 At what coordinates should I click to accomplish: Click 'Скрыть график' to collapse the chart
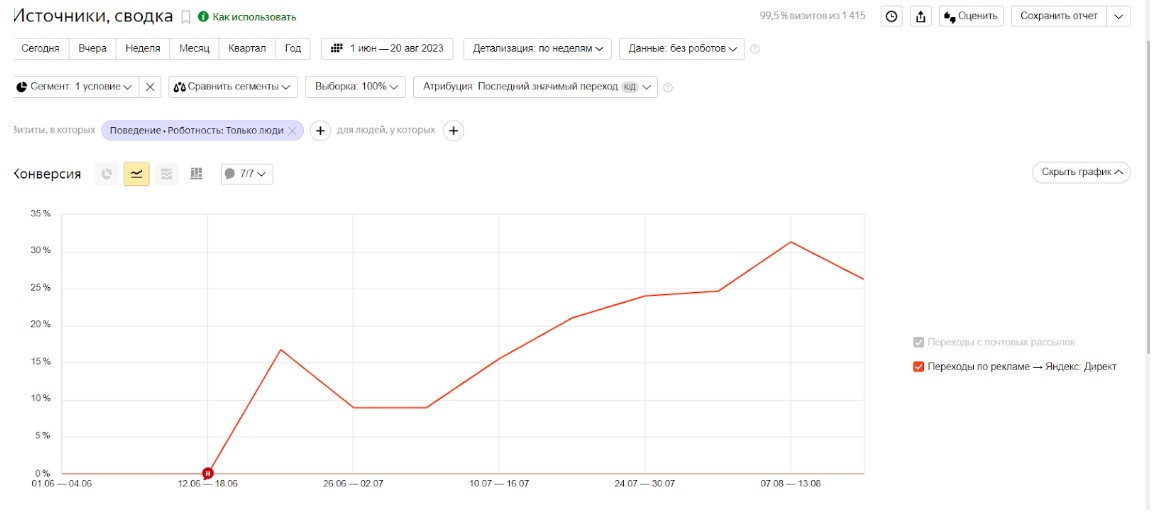1081,173
